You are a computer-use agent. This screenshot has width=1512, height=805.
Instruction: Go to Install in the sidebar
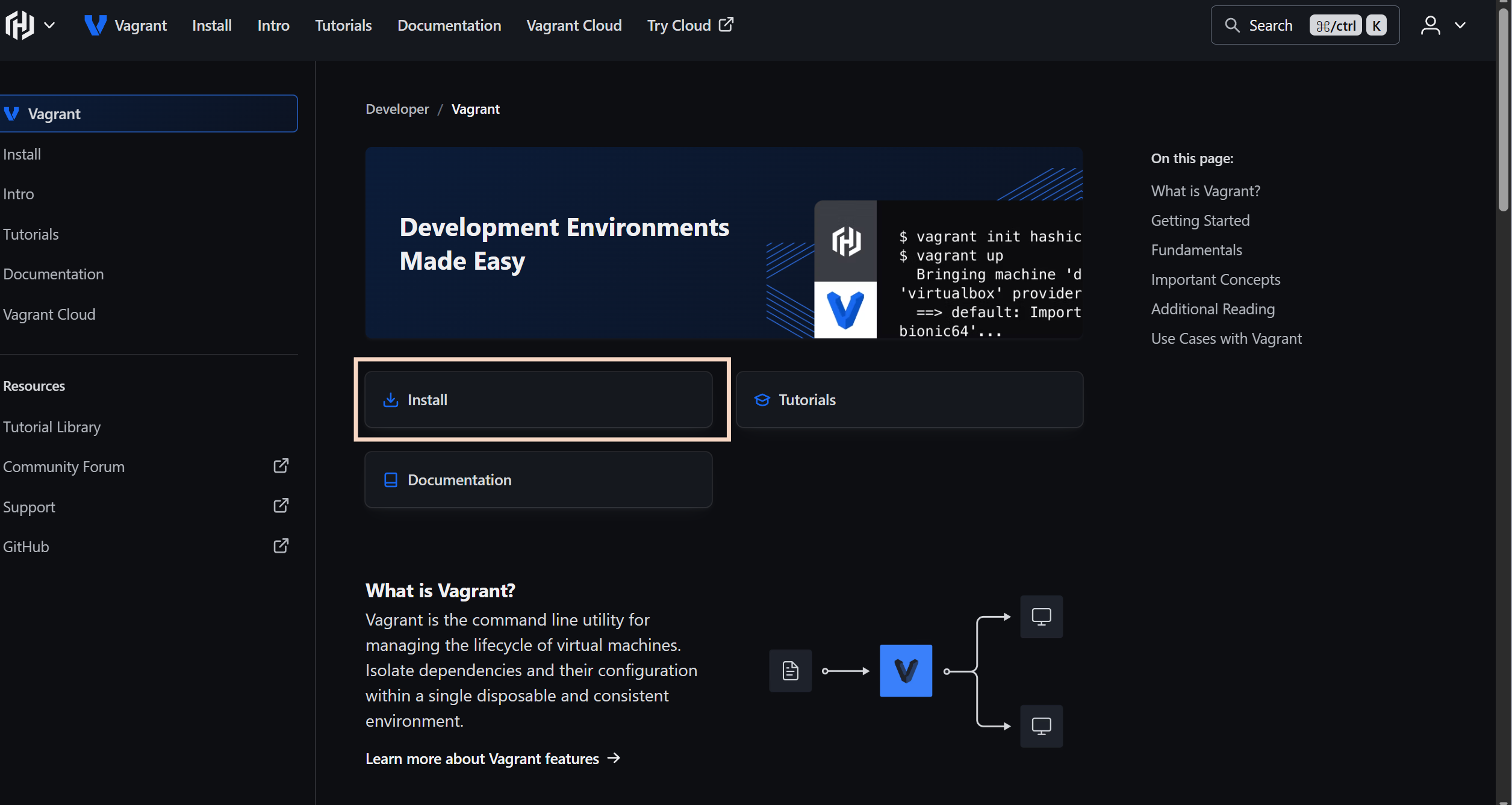pos(22,154)
